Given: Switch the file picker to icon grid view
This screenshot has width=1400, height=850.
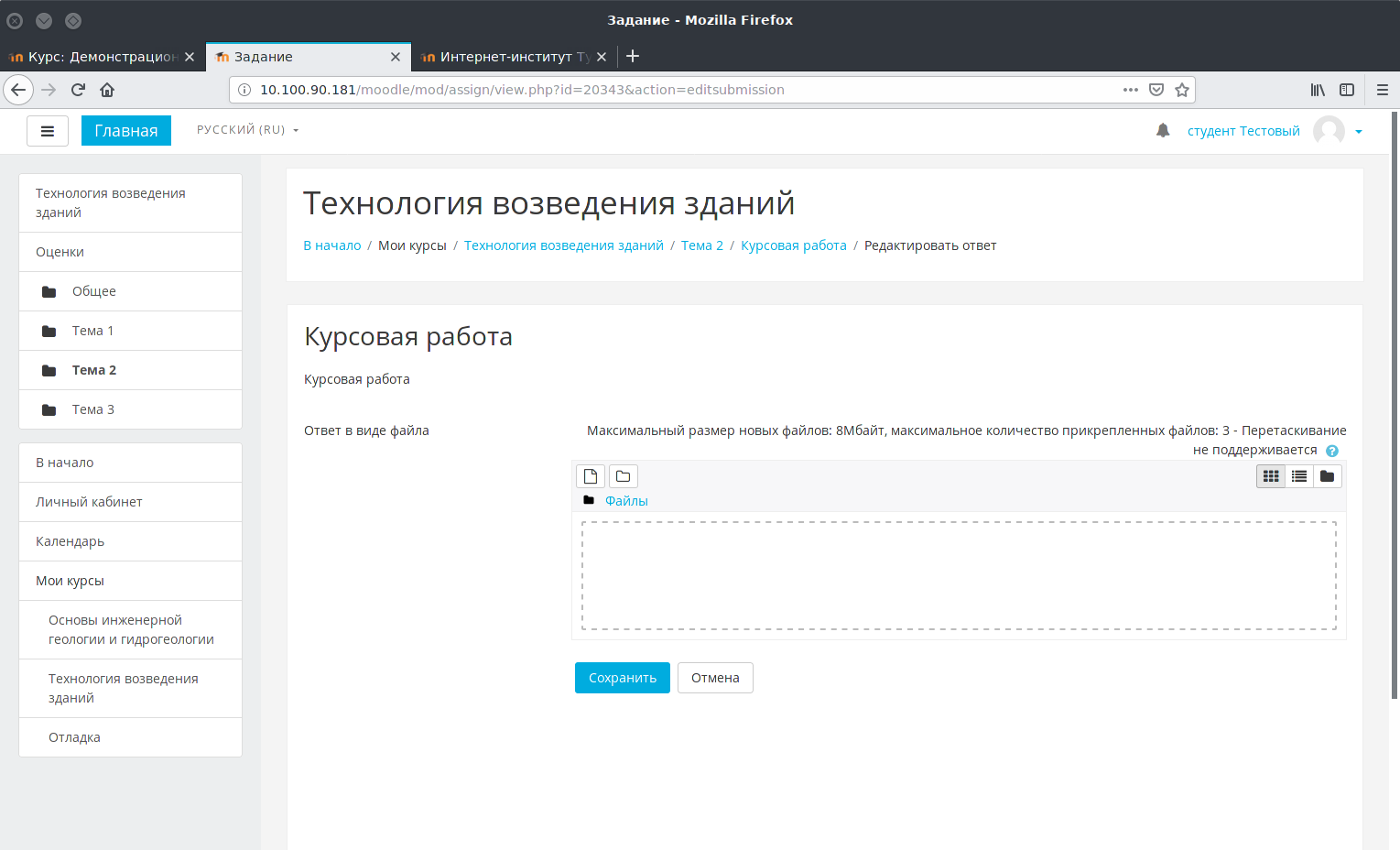Looking at the screenshot, I should (x=1271, y=476).
